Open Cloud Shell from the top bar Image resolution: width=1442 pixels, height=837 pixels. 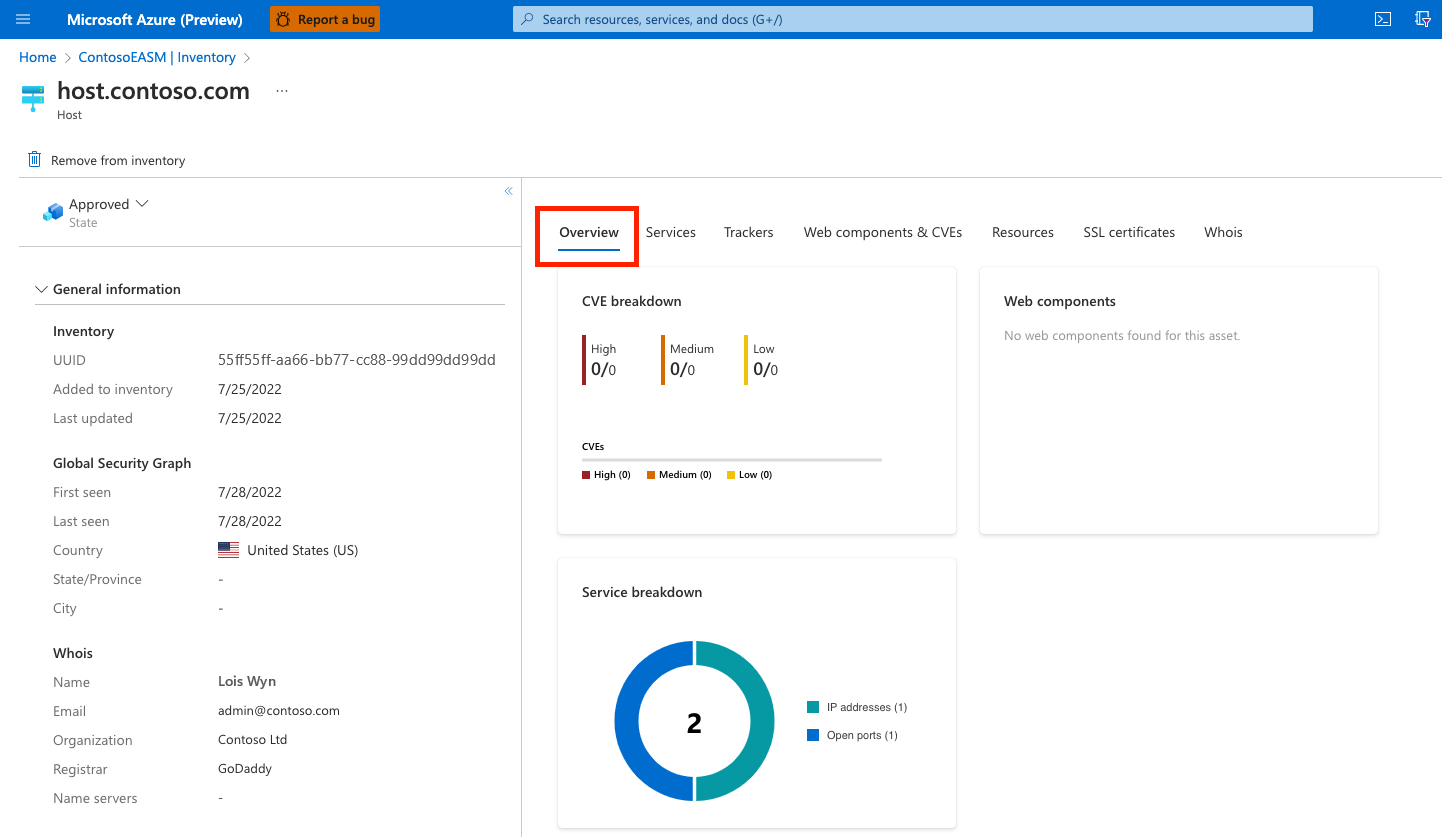click(x=1383, y=19)
